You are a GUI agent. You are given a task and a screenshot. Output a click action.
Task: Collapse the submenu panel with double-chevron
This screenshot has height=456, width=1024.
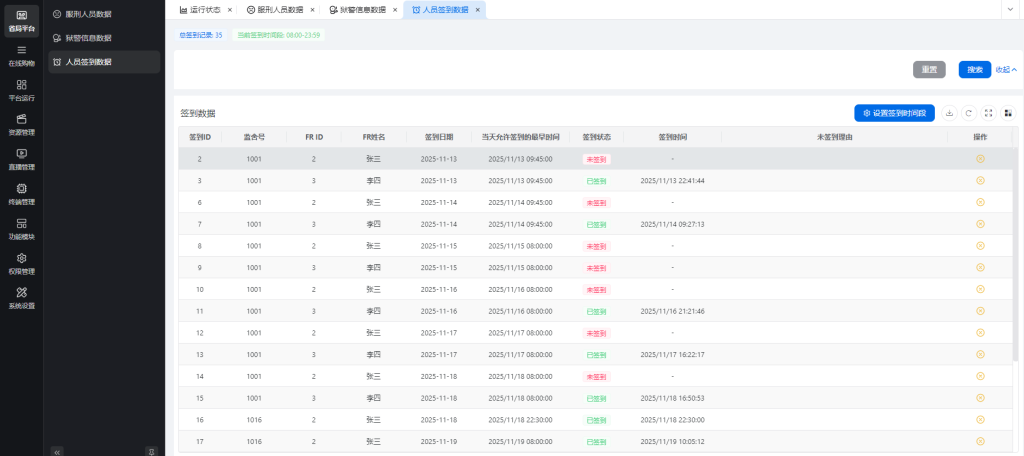click(x=57, y=451)
